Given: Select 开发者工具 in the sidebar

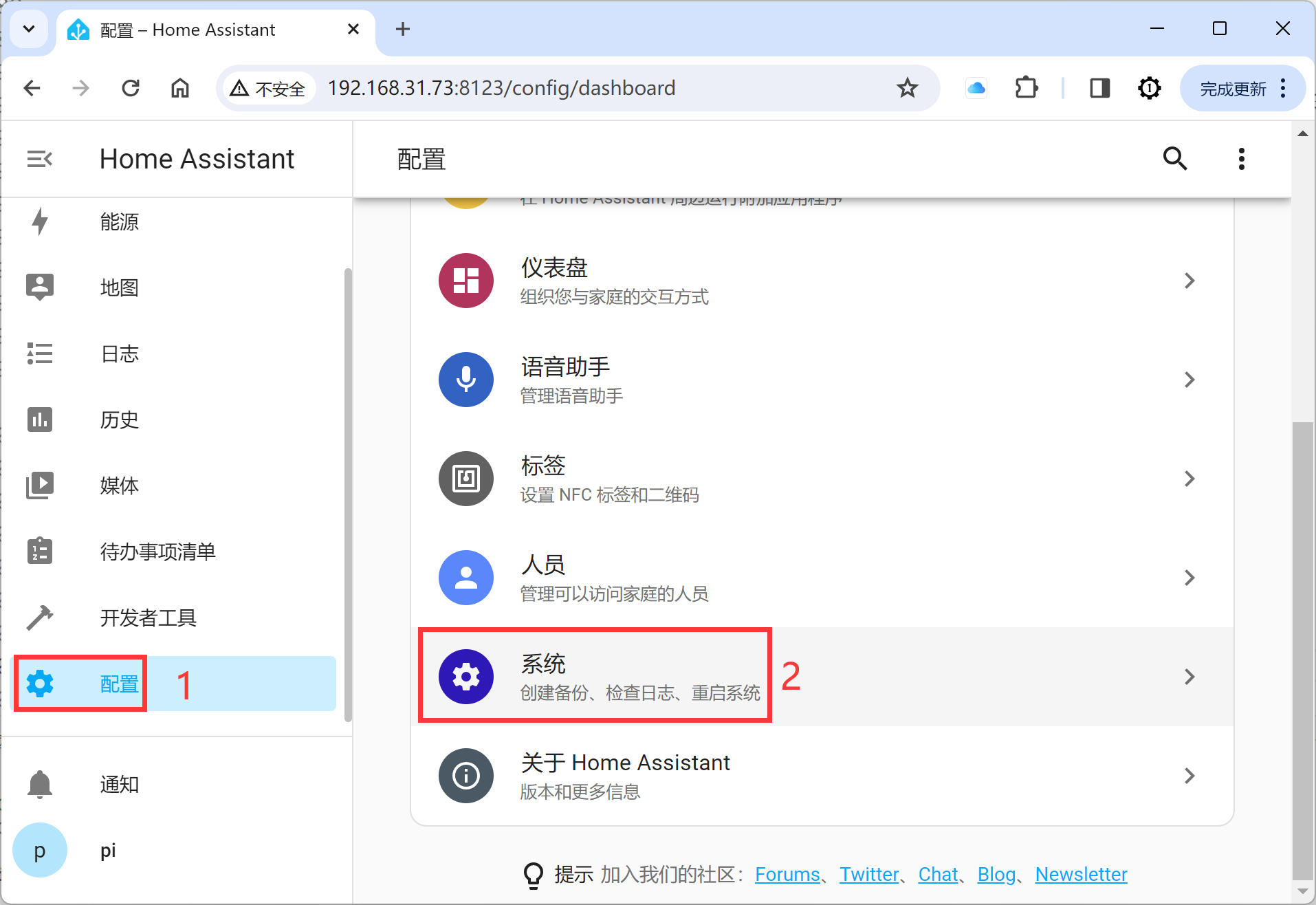Looking at the screenshot, I should pos(175,618).
